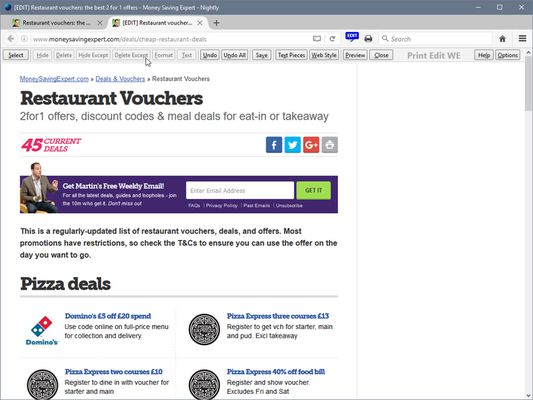The height and width of the screenshot is (400, 533).
Task: Open a new browser tab
Action: 217,23
